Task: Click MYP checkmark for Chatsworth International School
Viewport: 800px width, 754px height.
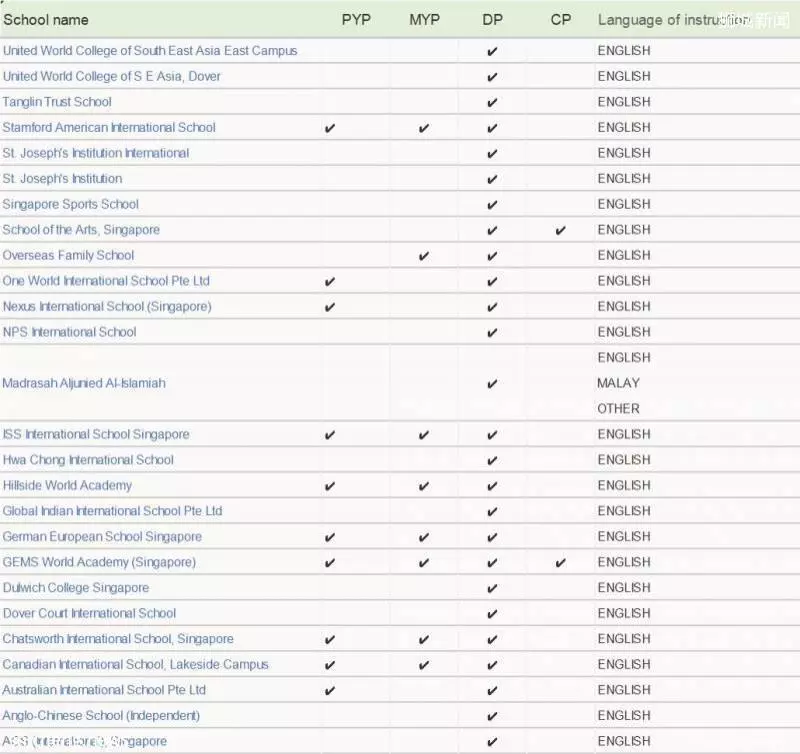Action: tap(423, 639)
